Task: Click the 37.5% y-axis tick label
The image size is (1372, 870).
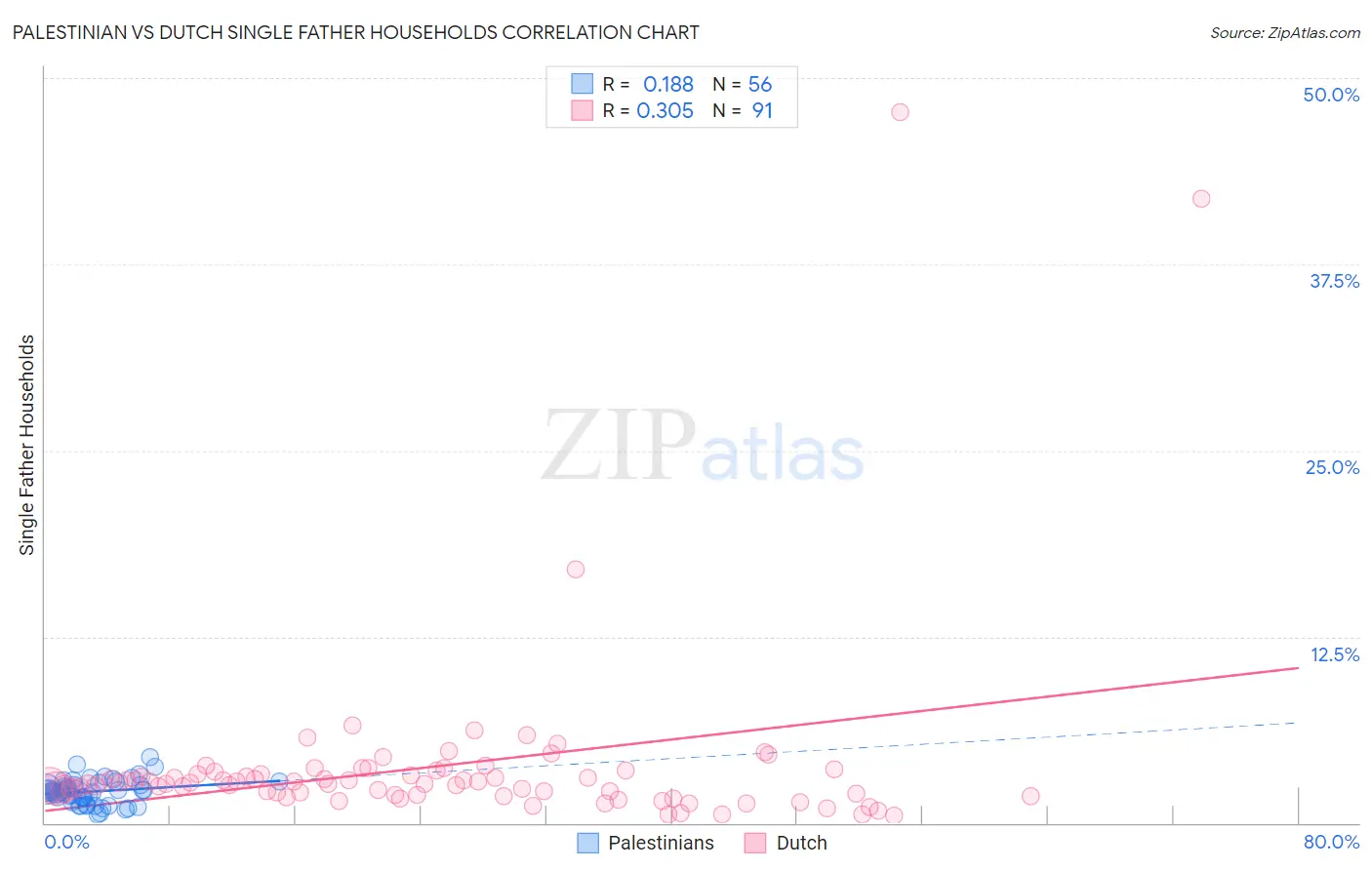Action: coord(1334,281)
